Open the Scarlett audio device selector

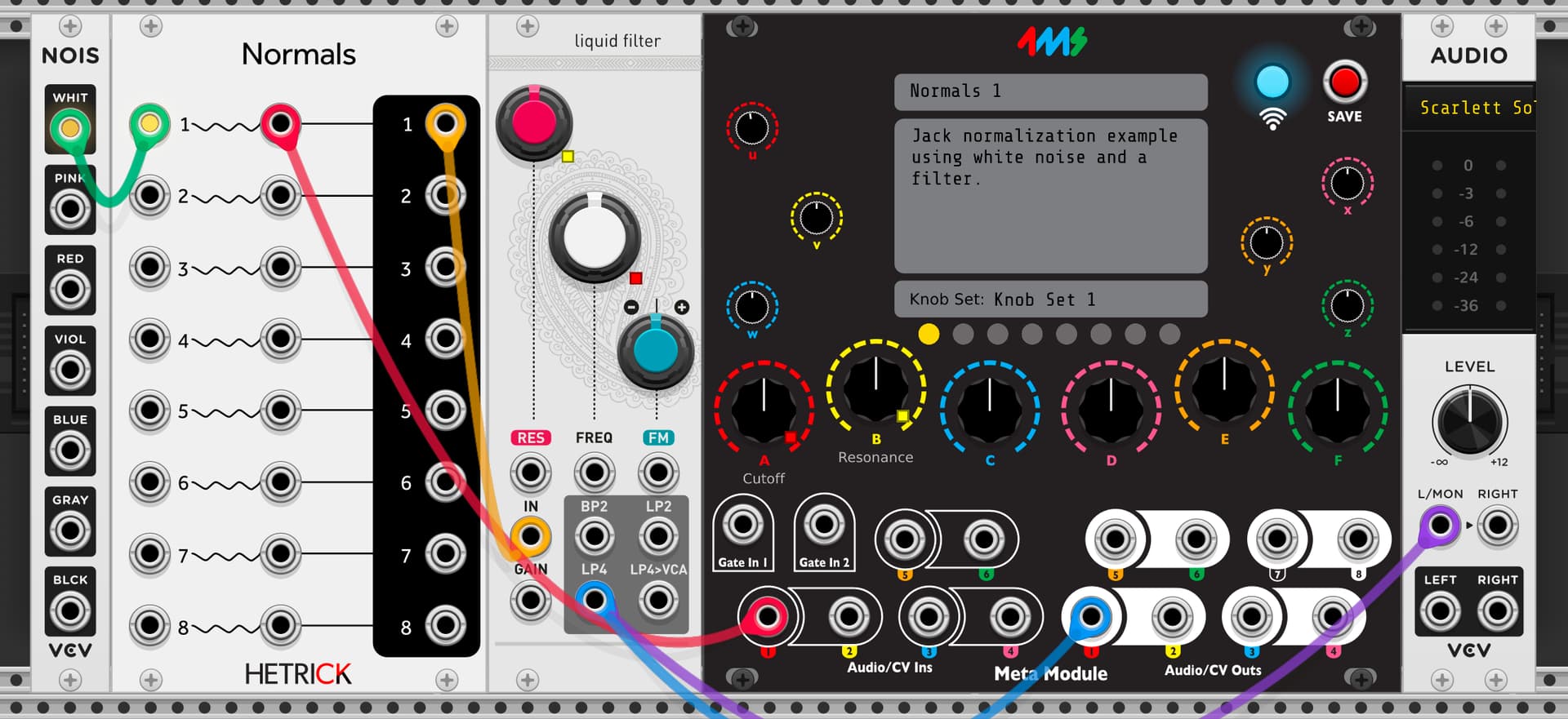1469,108
